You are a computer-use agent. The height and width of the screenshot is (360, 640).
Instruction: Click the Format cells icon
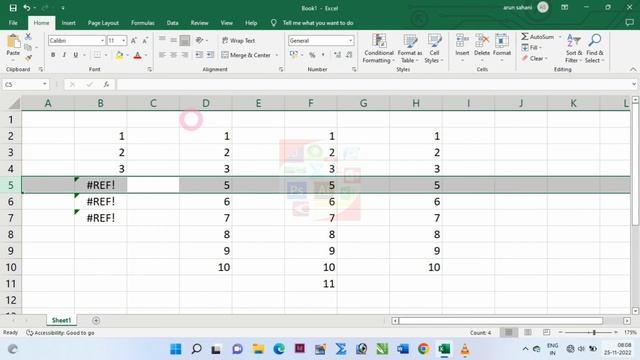(x=502, y=41)
